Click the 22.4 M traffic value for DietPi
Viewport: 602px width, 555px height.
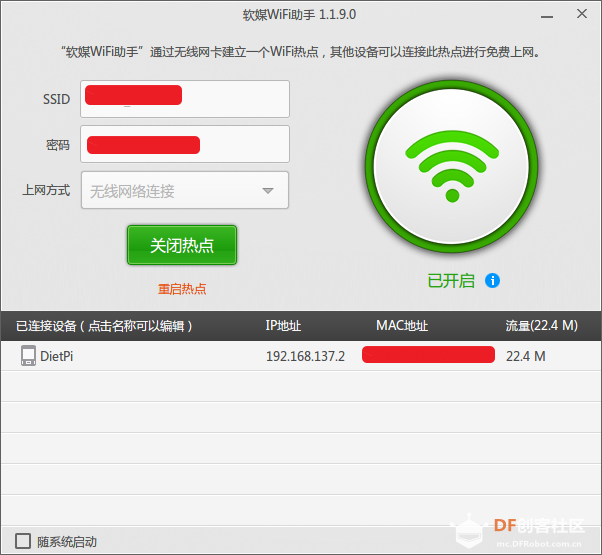526,356
